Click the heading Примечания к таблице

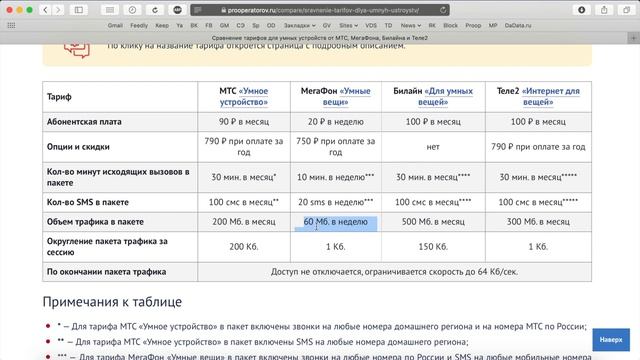pyautogui.click(x=112, y=302)
